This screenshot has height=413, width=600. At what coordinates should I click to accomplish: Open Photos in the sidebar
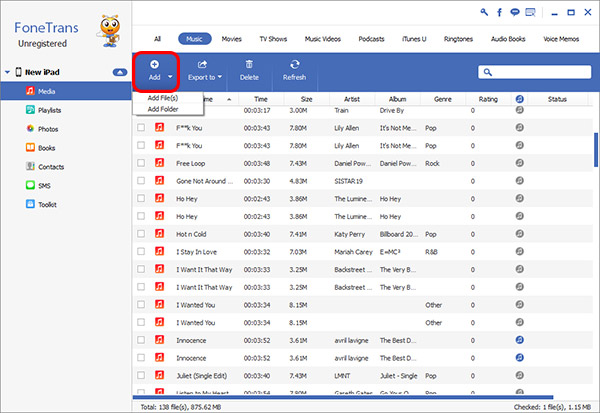pyautogui.click(x=48, y=129)
